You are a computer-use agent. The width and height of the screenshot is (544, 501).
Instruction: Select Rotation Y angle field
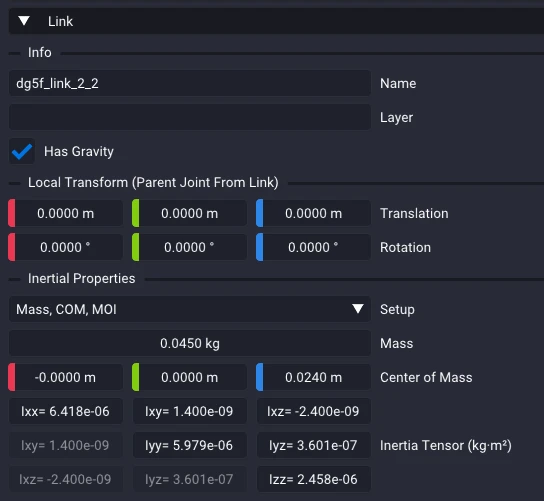[189, 247]
